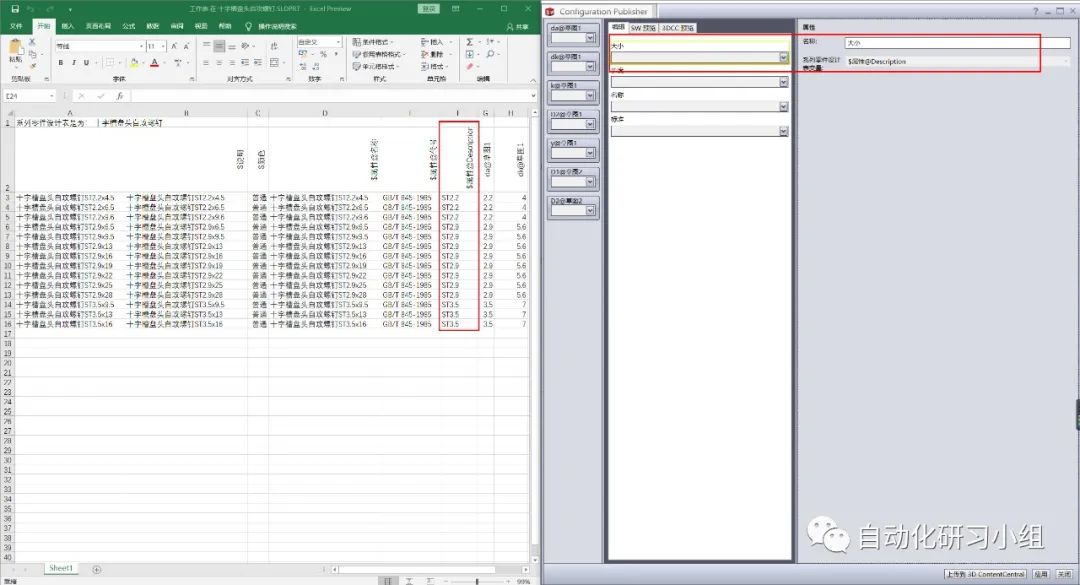Click $属性@Description design table variable field
Screen dimensions: 1080x585
coord(957,61)
